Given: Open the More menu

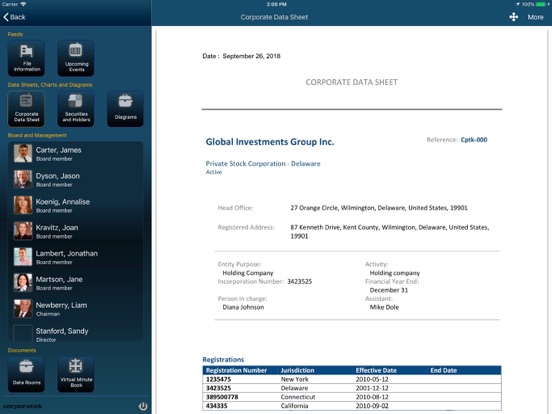Looking at the screenshot, I should coord(535,17).
